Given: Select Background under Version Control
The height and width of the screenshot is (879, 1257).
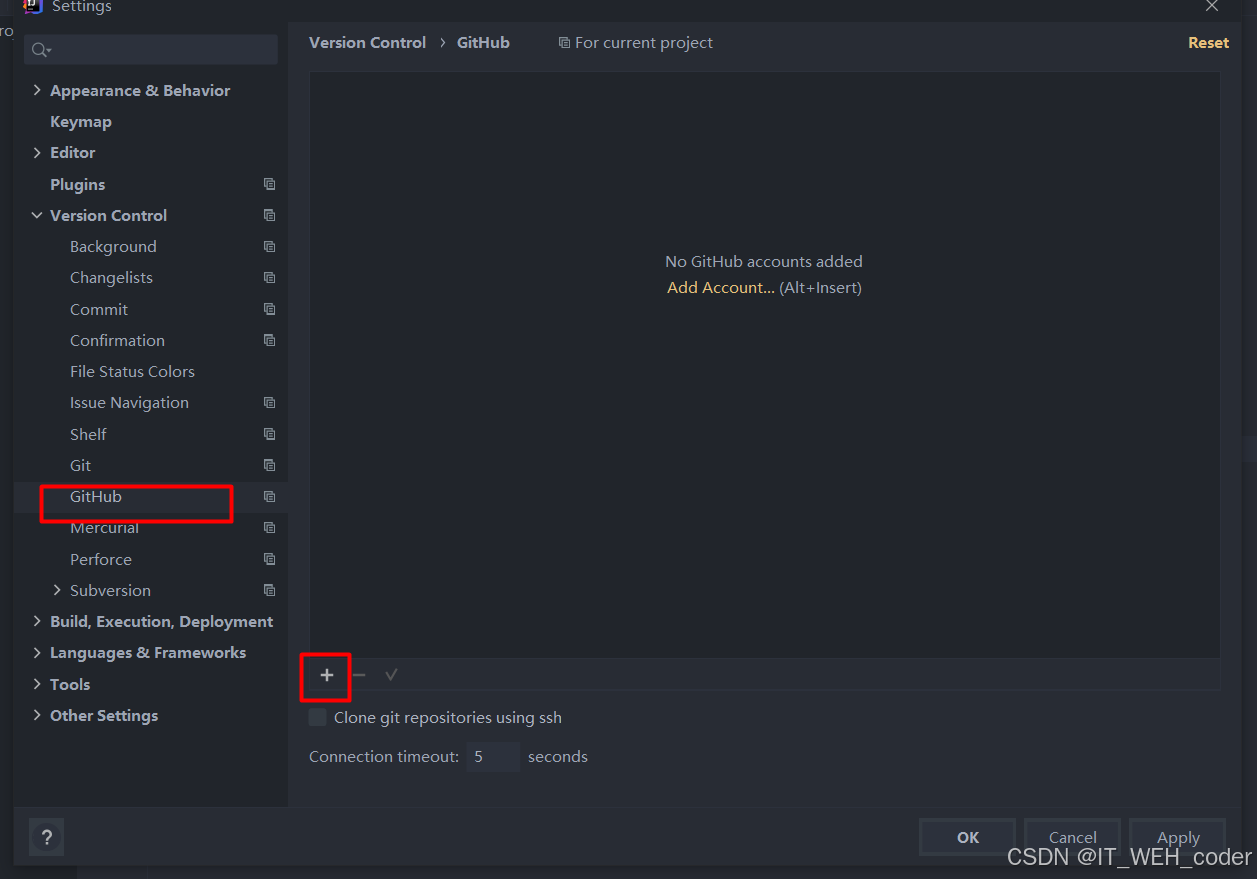Looking at the screenshot, I should pos(113,246).
